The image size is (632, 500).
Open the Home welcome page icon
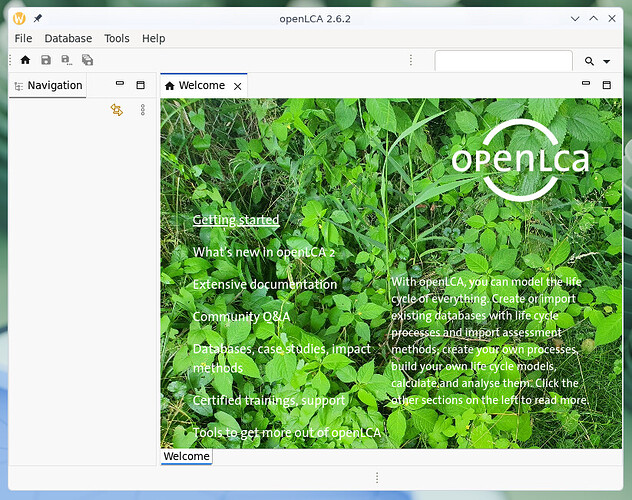pos(25,60)
